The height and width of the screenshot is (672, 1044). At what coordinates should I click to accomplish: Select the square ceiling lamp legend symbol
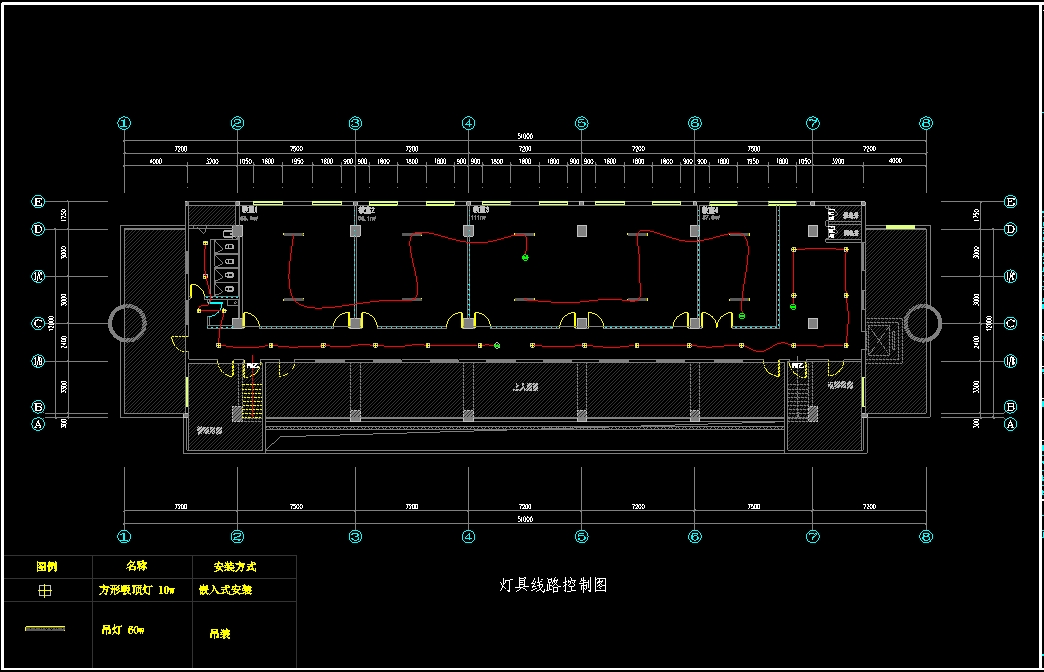(45, 591)
